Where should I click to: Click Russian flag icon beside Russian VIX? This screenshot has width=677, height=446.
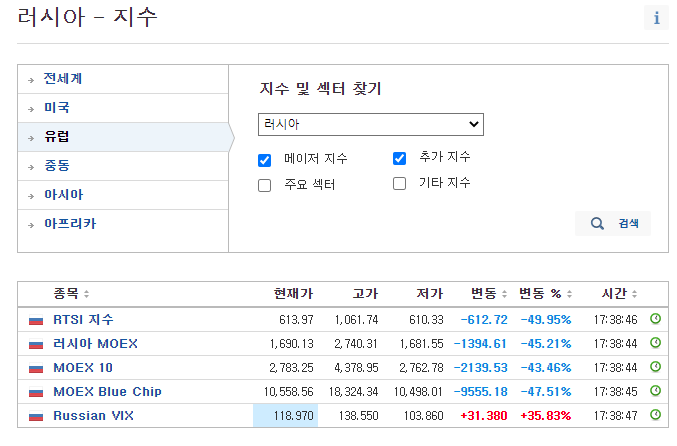click(x=36, y=416)
